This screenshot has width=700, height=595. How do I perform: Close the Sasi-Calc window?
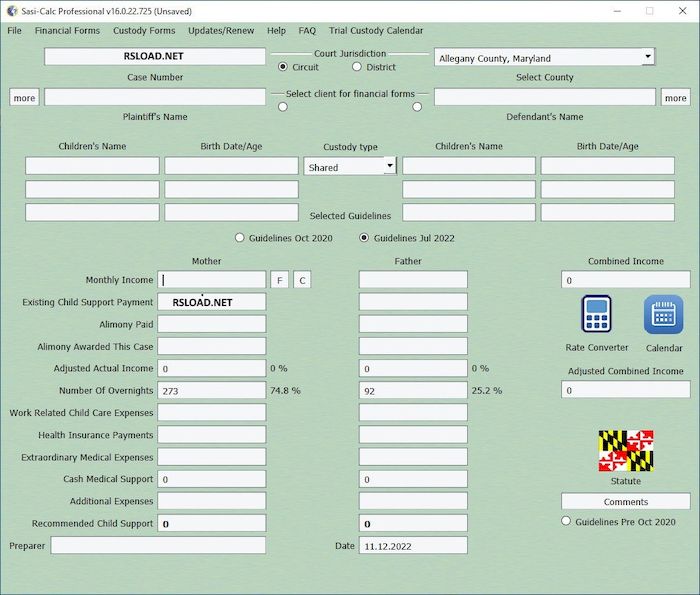click(x=682, y=11)
